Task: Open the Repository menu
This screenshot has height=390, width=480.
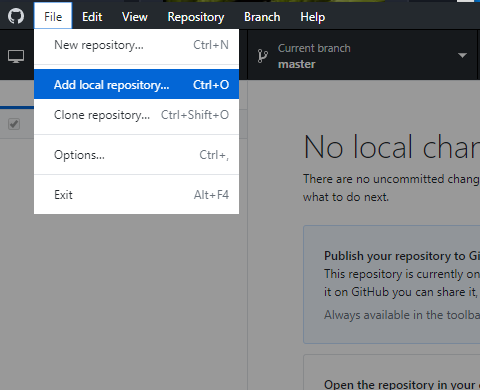Action: pos(196,17)
